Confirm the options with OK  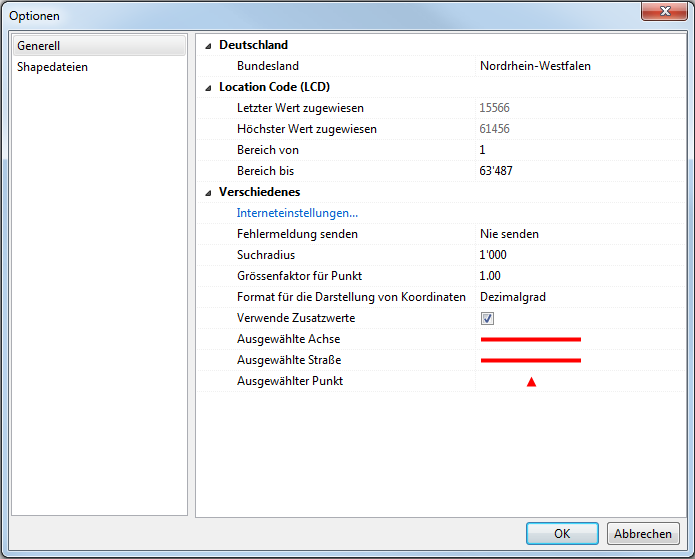[x=562, y=533]
